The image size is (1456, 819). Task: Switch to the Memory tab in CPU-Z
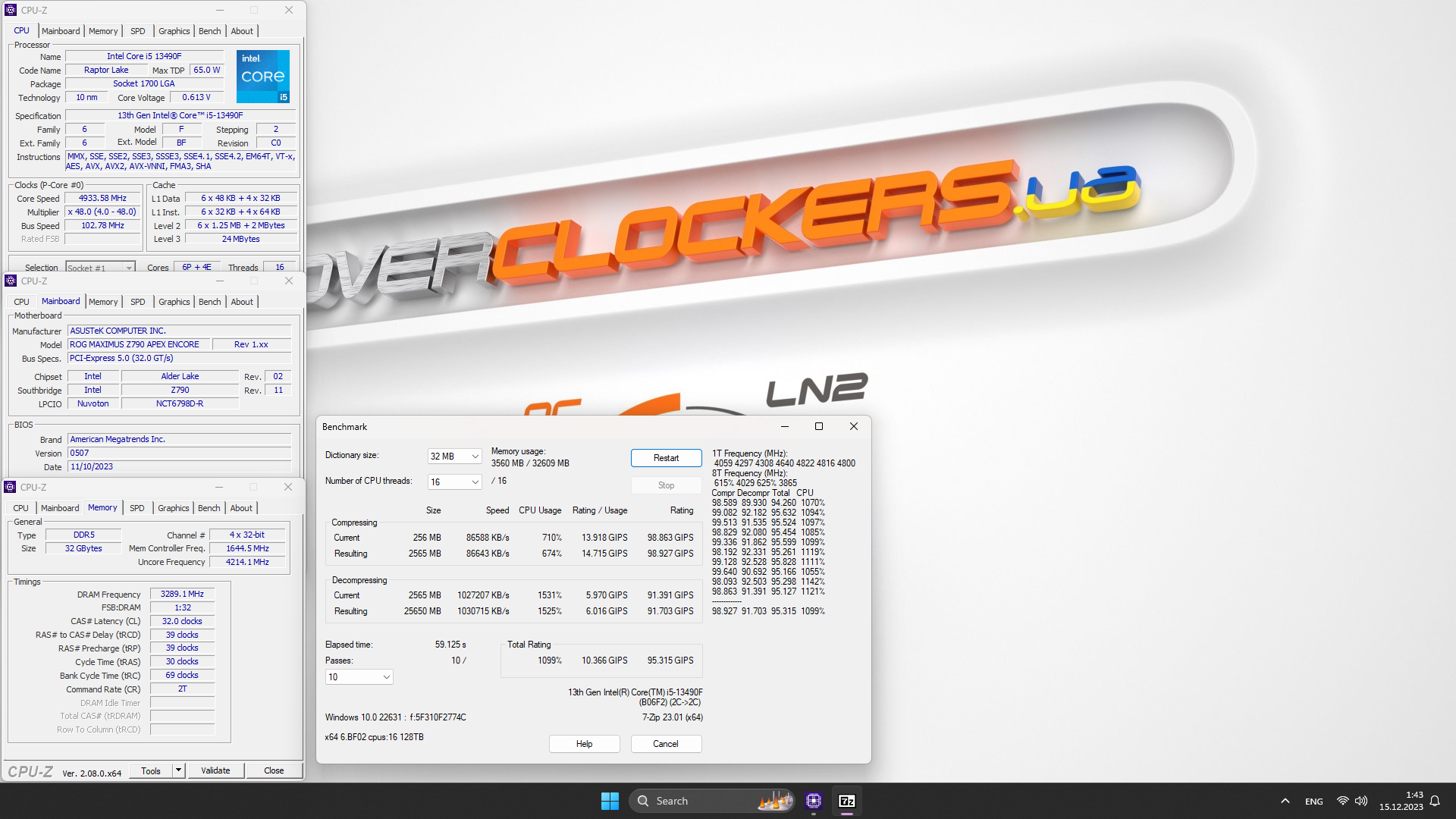pos(103,30)
